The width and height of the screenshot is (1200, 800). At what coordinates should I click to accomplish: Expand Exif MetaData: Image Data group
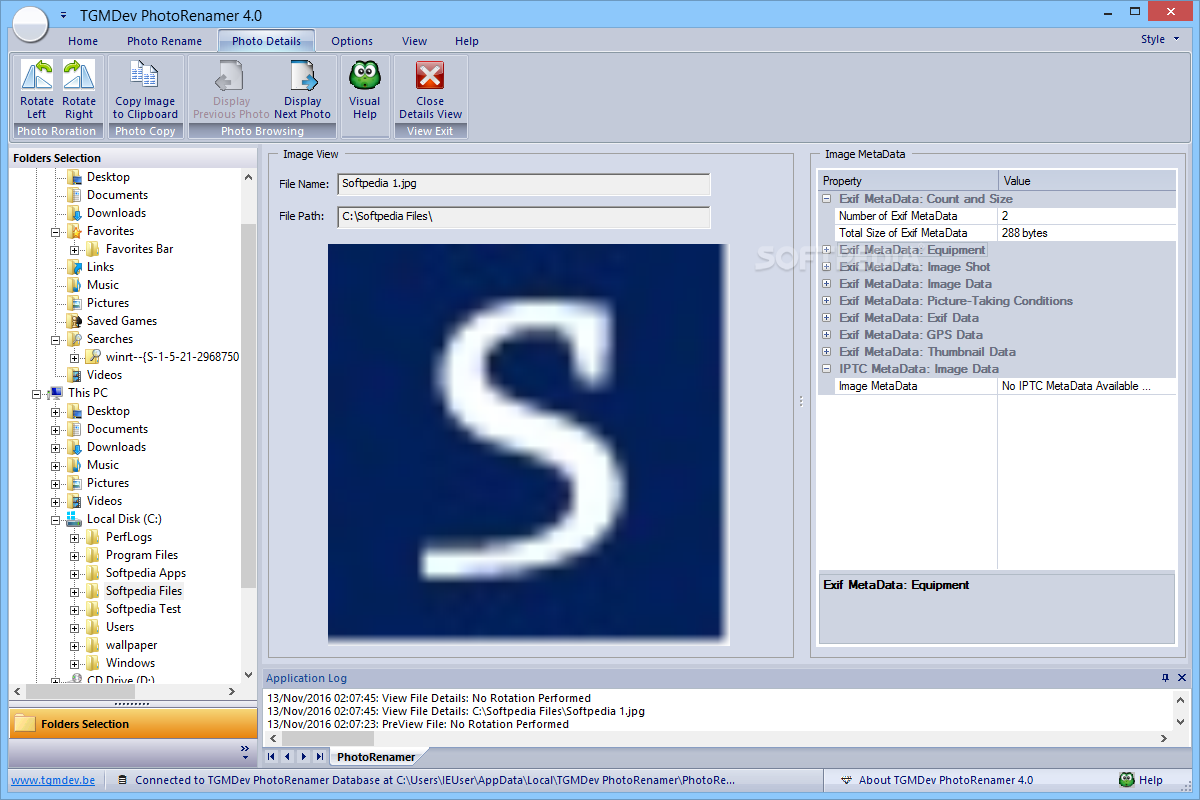tap(827, 284)
